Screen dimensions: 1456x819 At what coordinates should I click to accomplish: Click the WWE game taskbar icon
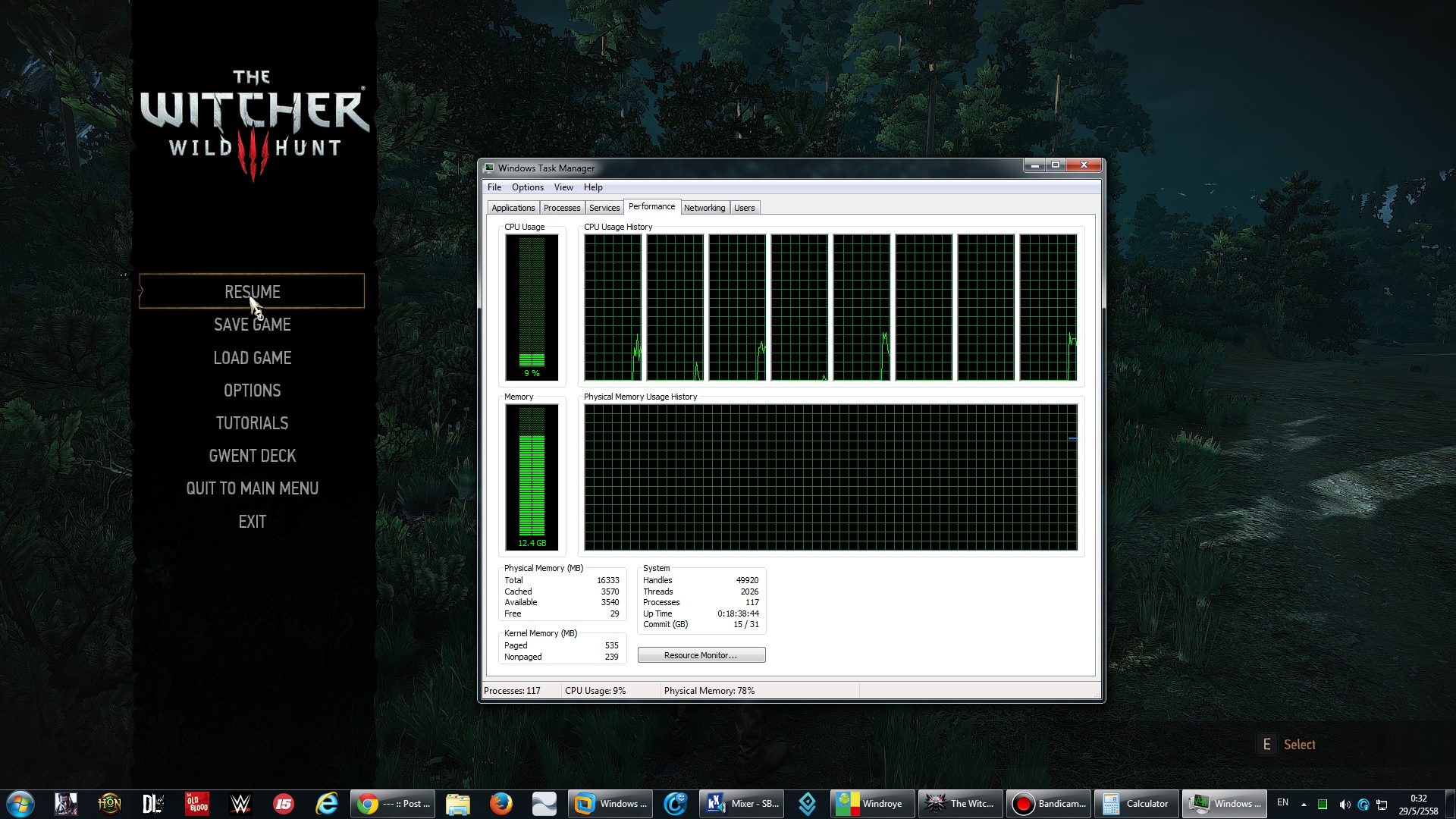(x=240, y=804)
